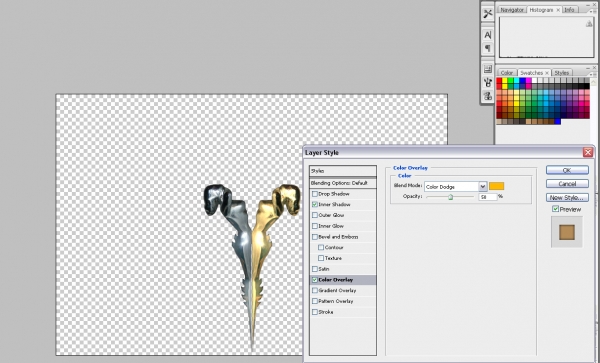
Task: Switch to the Styles tab
Action: (561, 73)
